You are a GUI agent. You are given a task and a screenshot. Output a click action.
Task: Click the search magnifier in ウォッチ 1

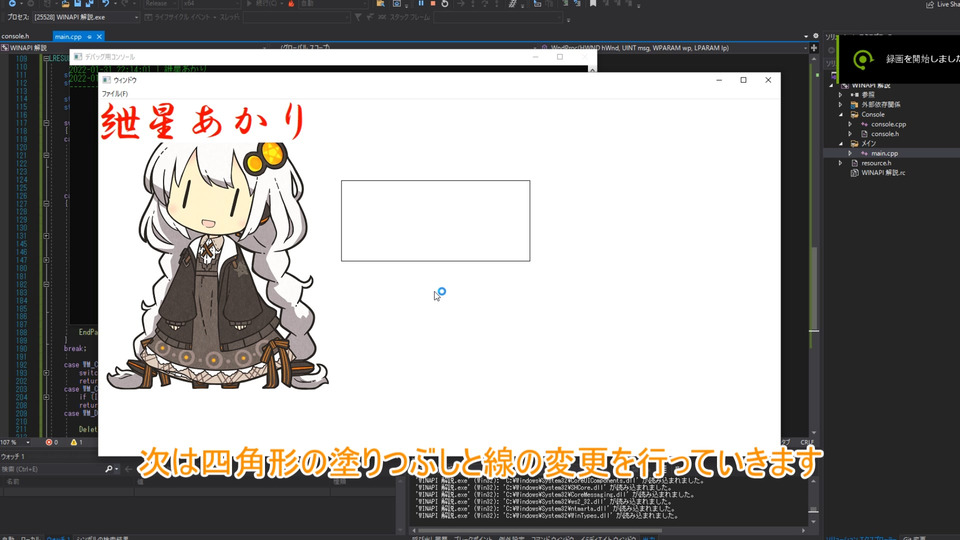pyautogui.click(x=108, y=469)
